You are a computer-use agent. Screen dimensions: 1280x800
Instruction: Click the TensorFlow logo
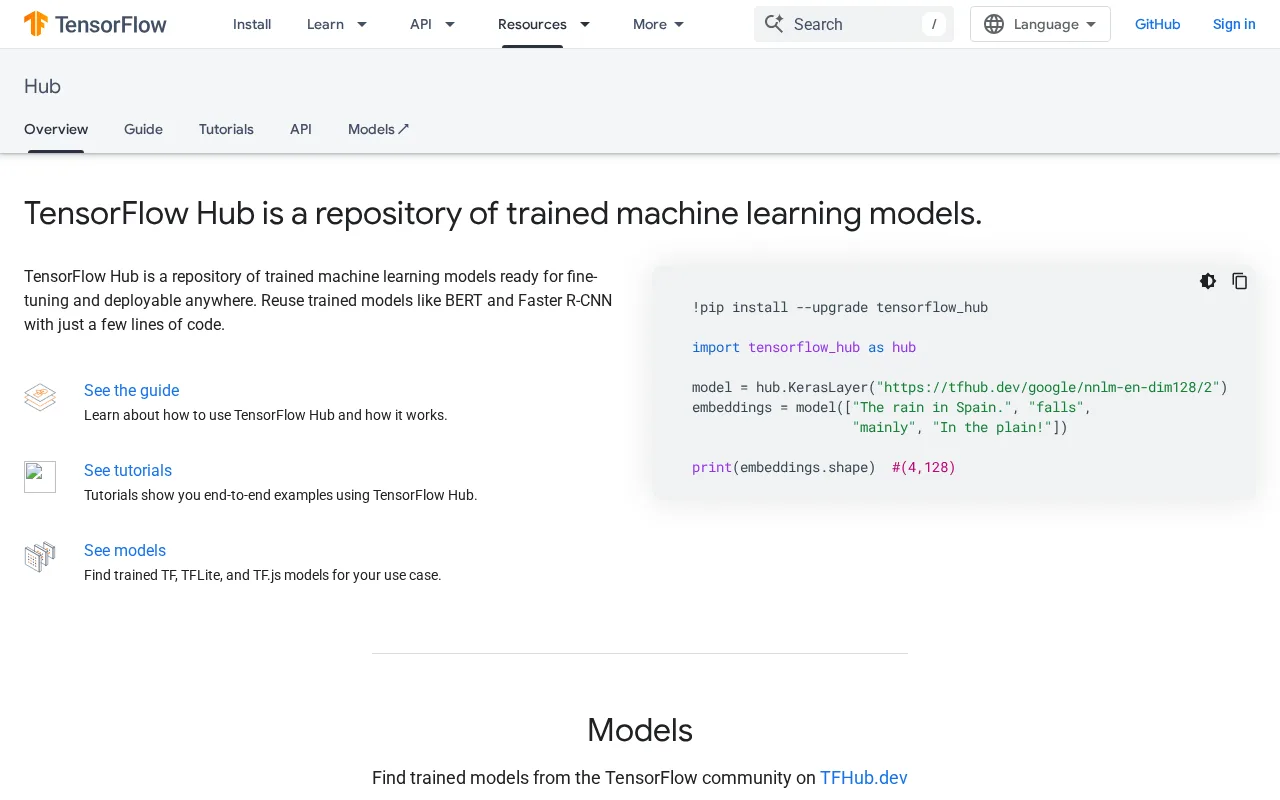pos(95,24)
